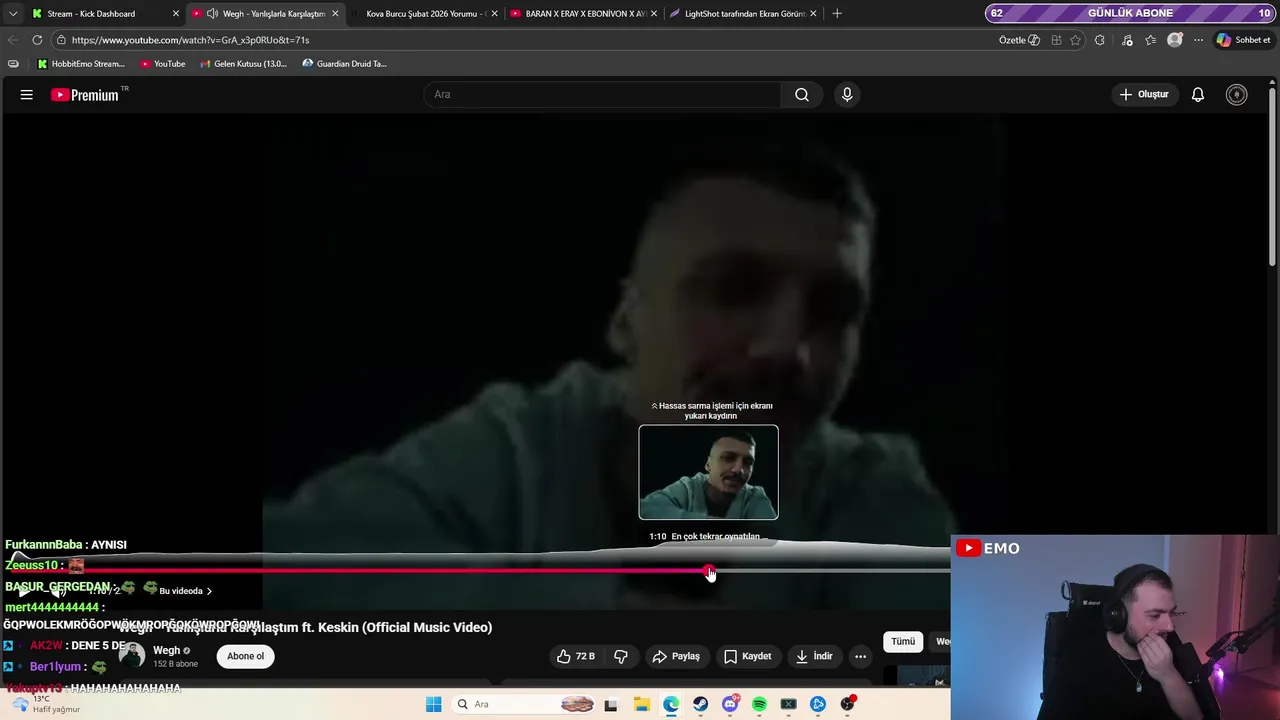Open HobbitEmo Stream bookmark
Screen dimensions: 1280x720
(x=81, y=63)
